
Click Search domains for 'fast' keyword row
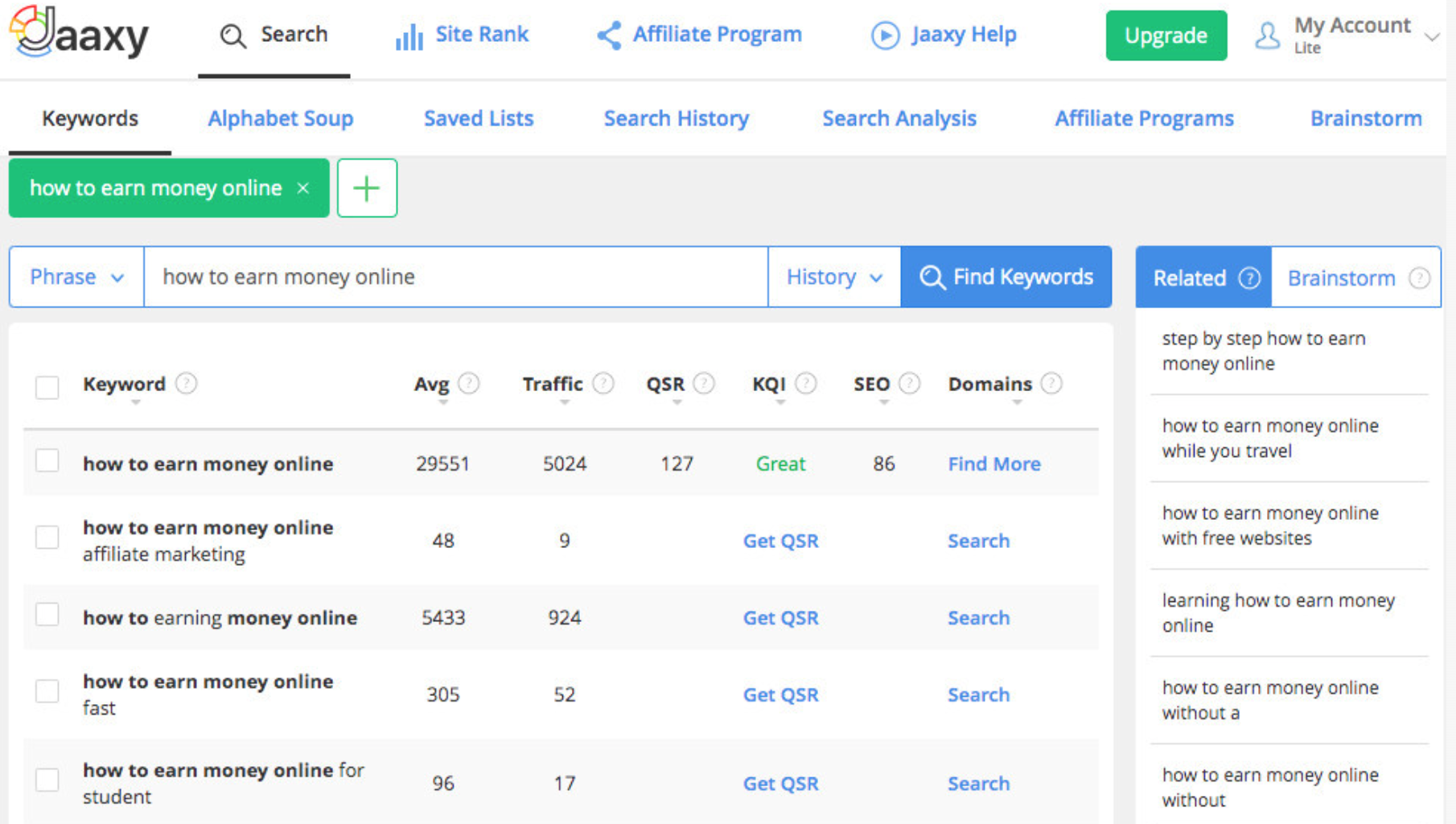(978, 695)
